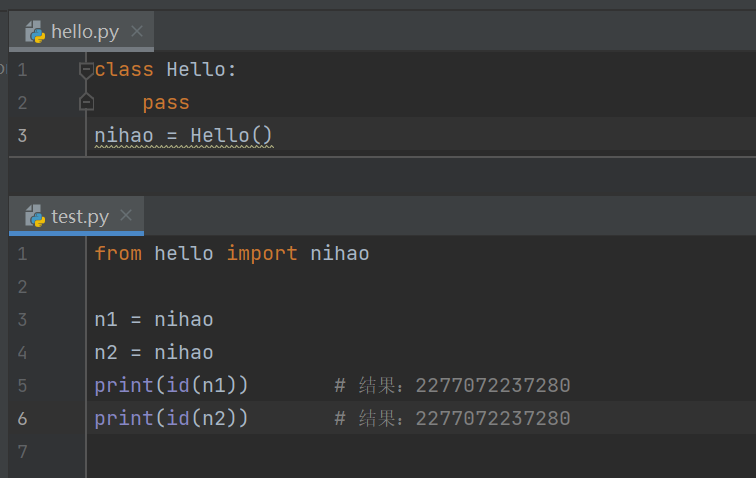This screenshot has width=756, height=478.
Task: Click the Python file icon on test.py tab
Action: click(x=35, y=217)
